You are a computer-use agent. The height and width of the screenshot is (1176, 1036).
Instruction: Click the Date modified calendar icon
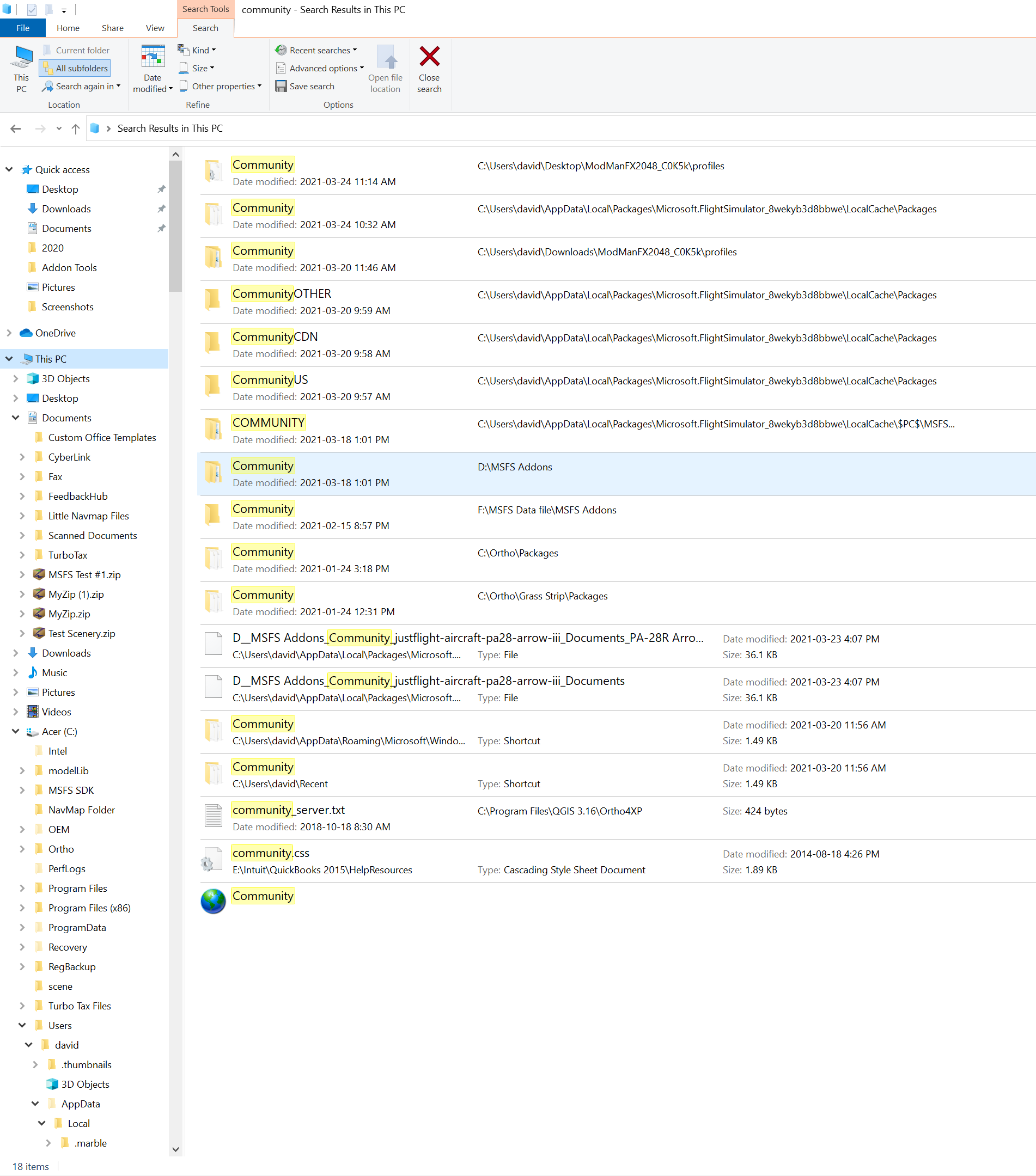(x=153, y=58)
